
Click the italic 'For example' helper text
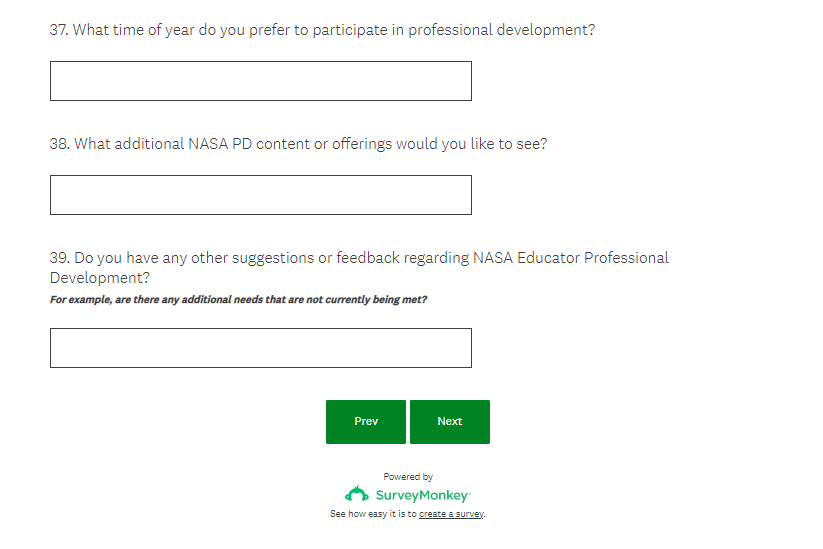point(238,299)
